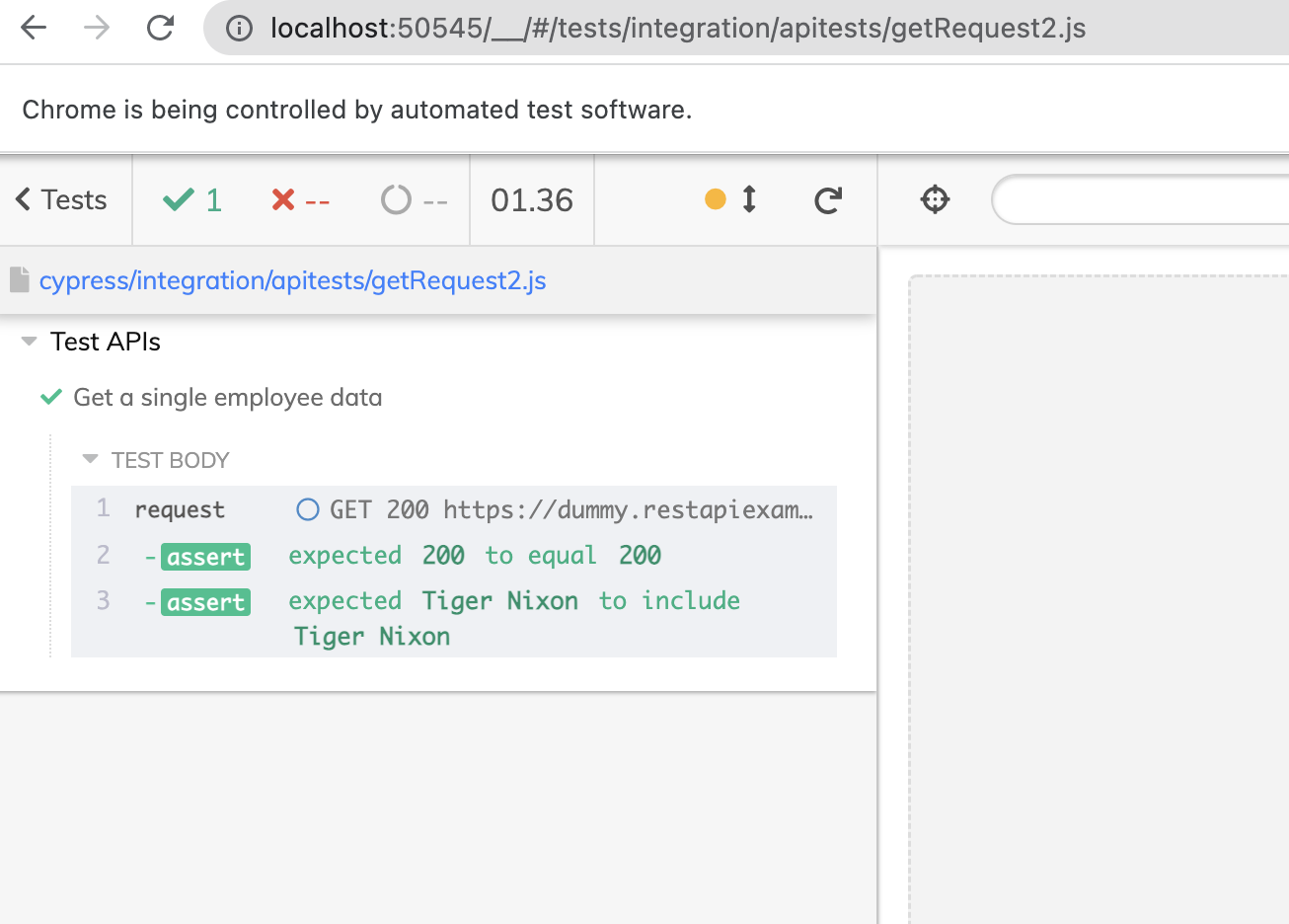Click the green check beside employee test
This screenshot has height=924, width=1289.
pyautogui.click(x=50, y=397)
